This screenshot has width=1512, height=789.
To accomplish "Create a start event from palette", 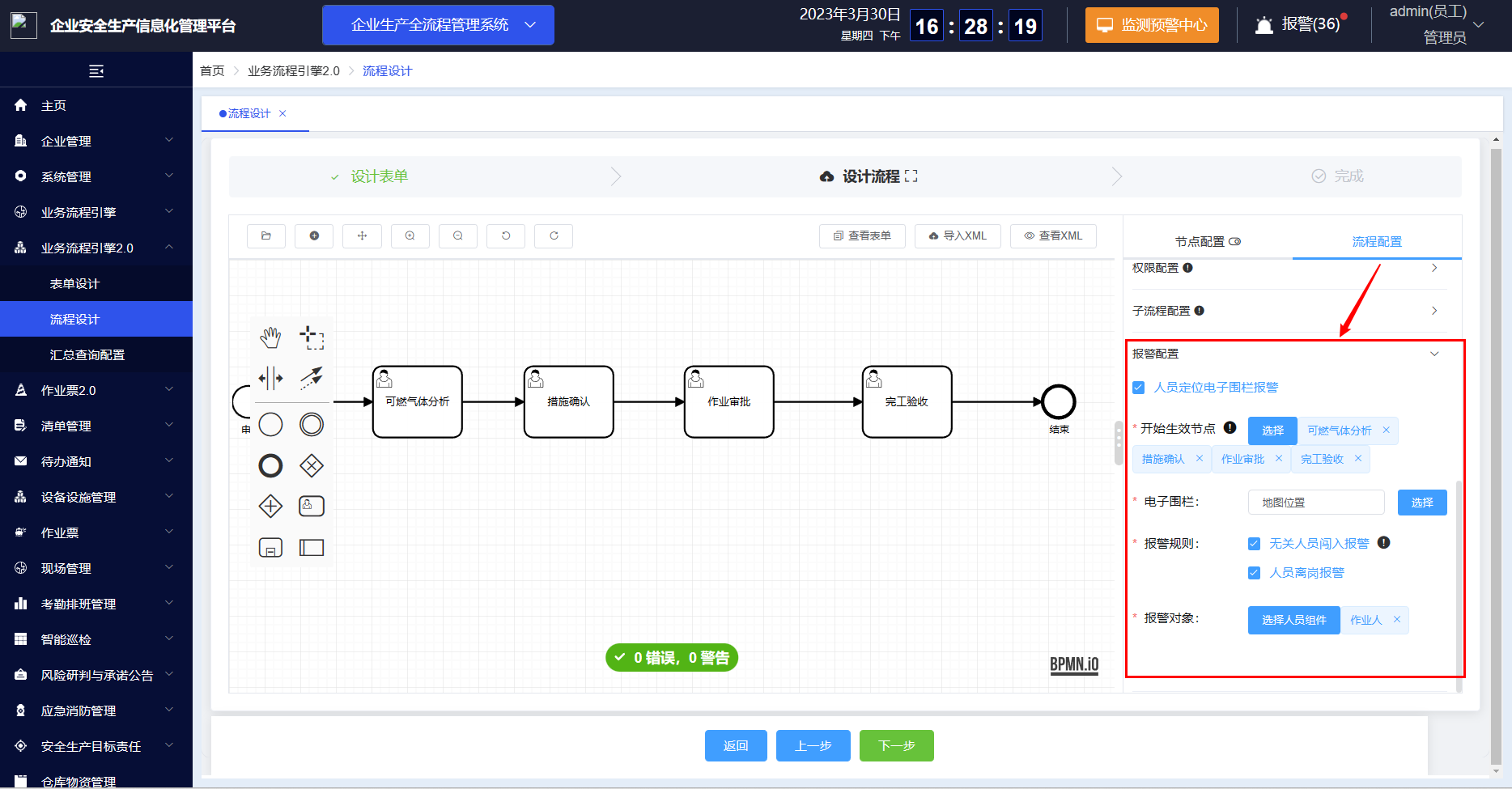I will (x=270, y=424).
